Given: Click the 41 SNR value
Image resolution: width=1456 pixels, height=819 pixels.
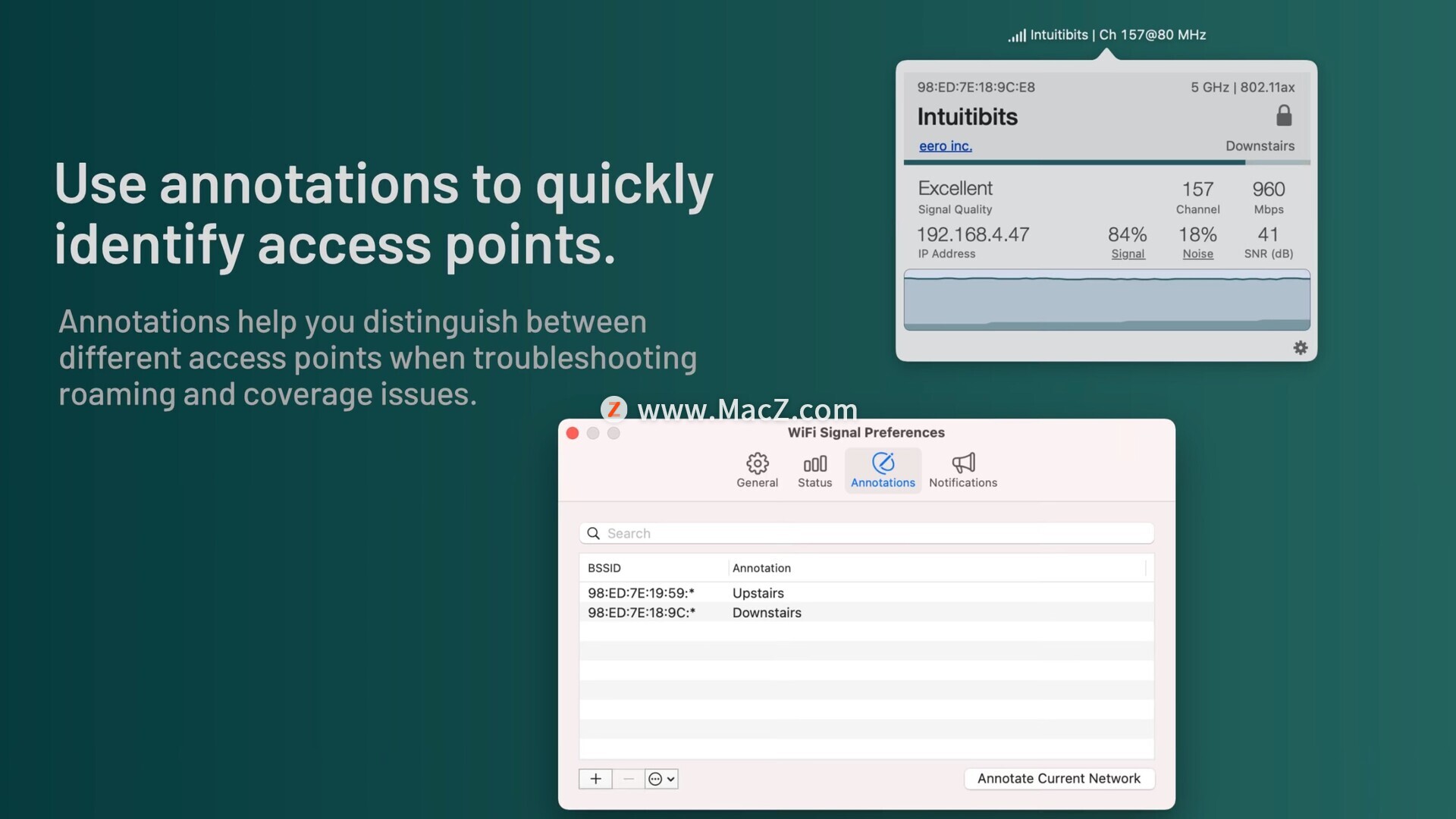Looking at the screenshot, I should [1268, 234].
